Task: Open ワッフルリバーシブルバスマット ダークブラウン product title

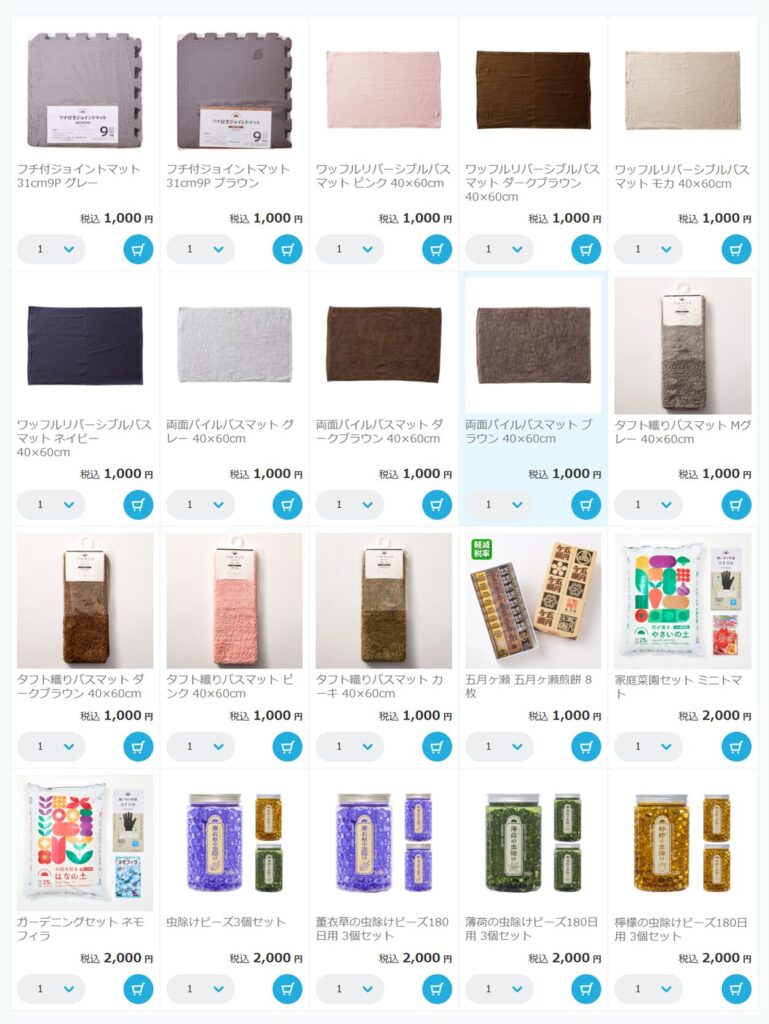Action: (532, 183)
